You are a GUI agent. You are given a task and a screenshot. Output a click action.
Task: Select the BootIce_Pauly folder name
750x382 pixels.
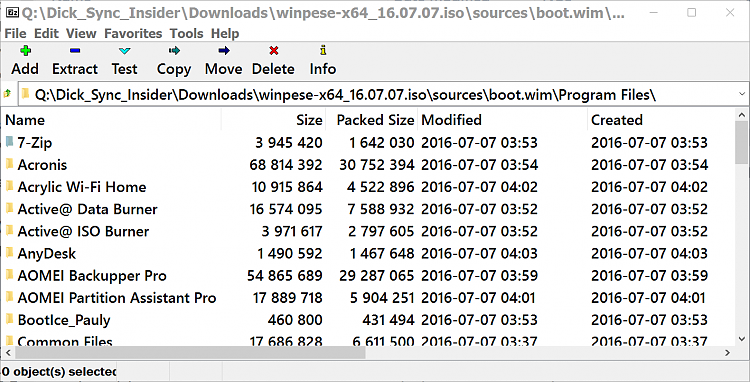click(64, 320)
